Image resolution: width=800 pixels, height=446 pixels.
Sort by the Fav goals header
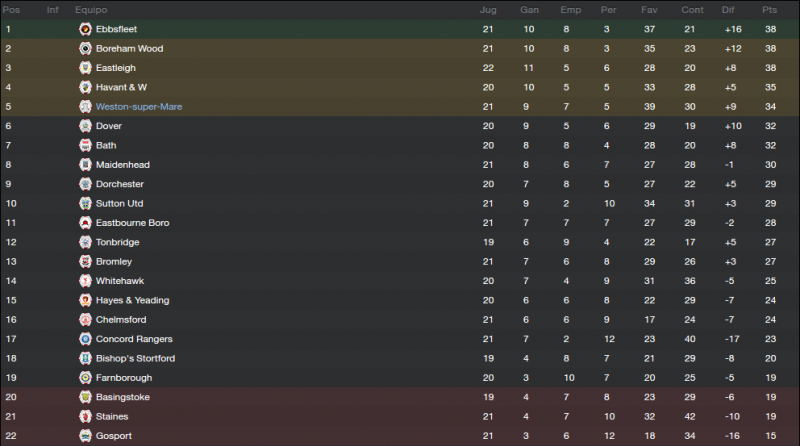click(649, 10)
